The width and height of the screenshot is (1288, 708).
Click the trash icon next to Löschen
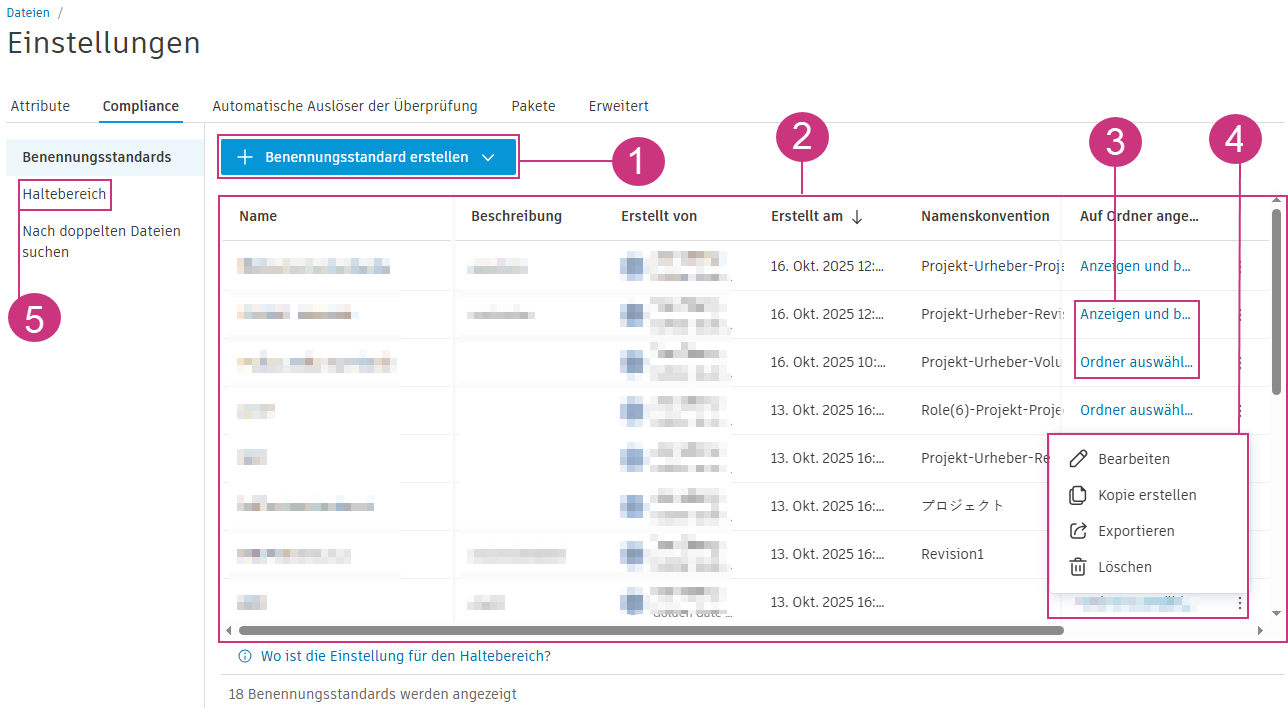pyautogui.click(x=1078, y=567)
